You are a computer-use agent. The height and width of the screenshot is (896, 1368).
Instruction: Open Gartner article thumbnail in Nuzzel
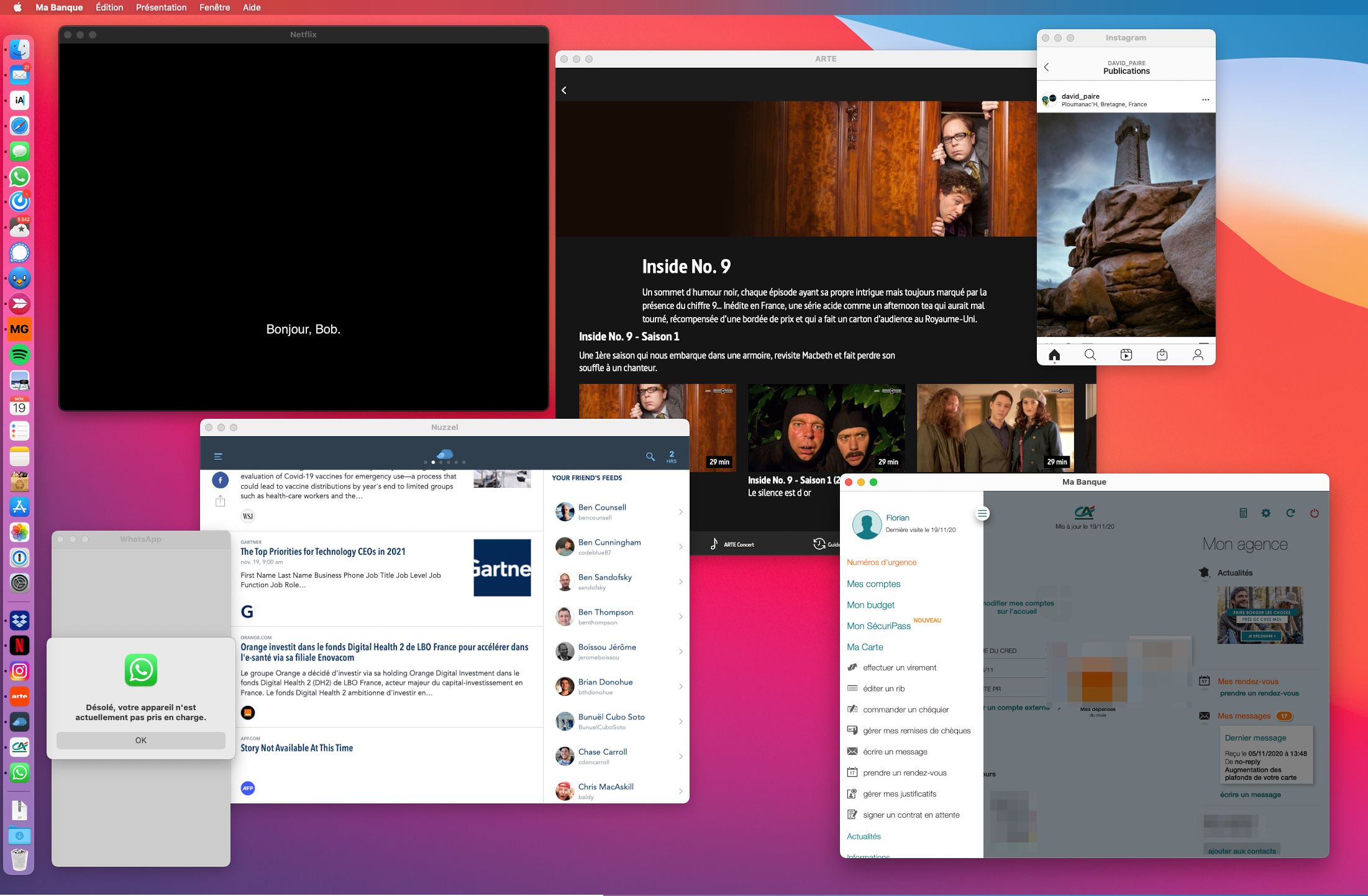pos(502,568)
